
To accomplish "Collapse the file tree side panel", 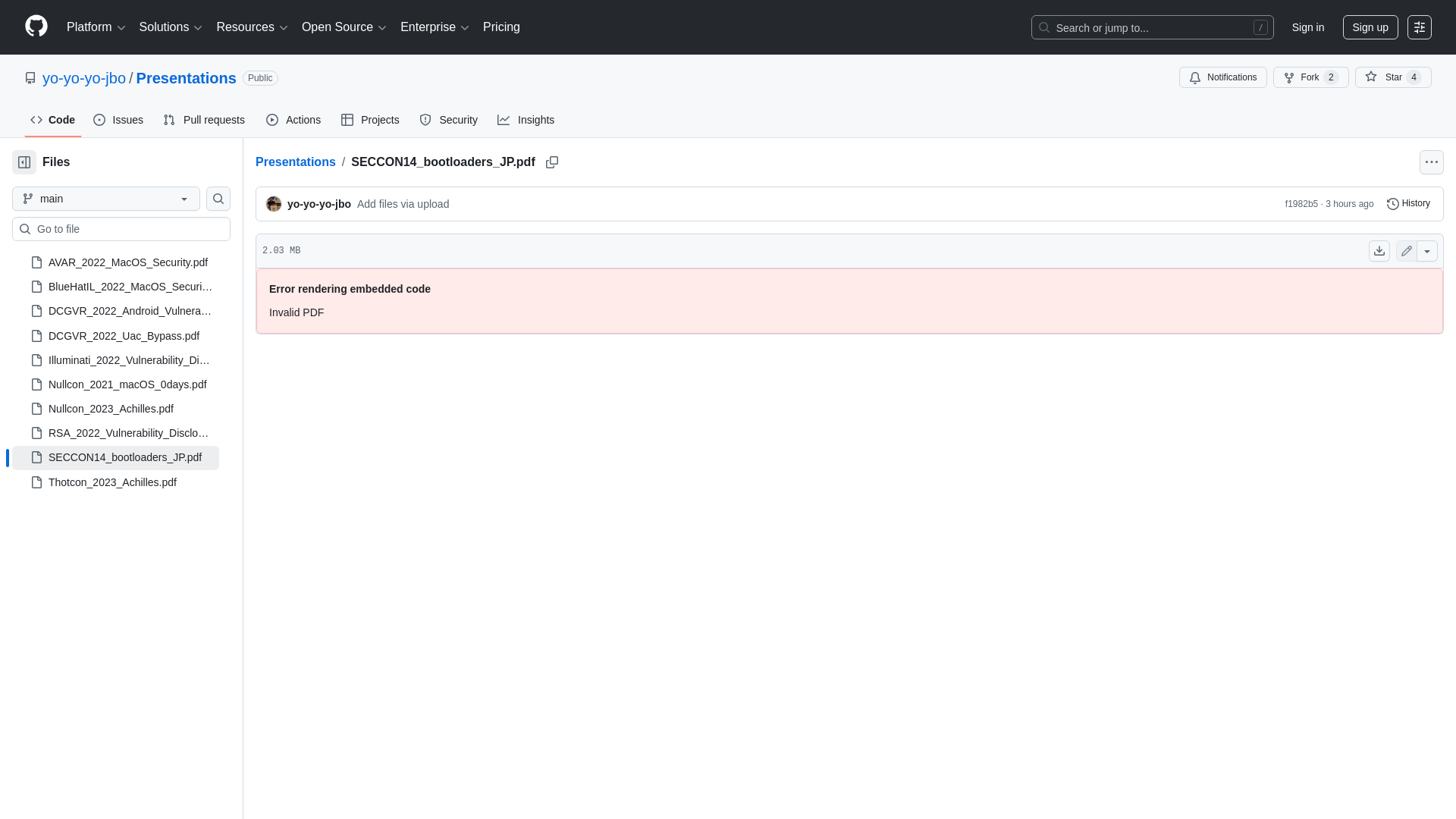I will 24,162.
